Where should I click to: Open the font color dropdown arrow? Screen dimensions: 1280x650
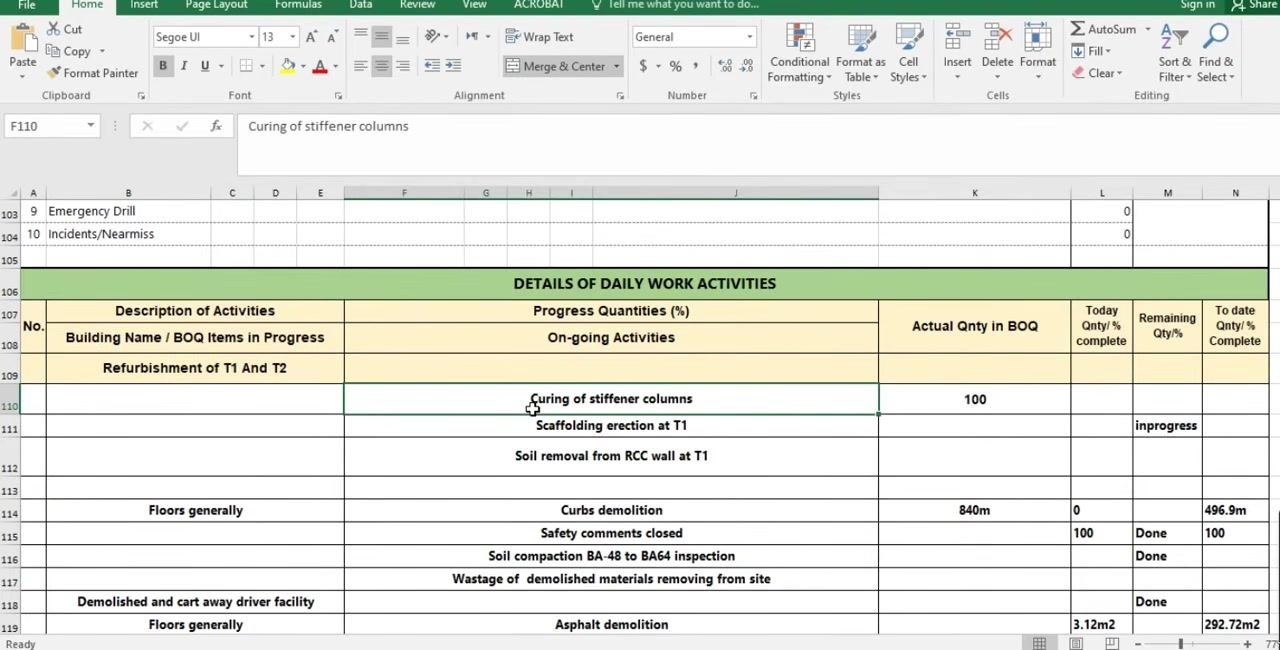335,66
